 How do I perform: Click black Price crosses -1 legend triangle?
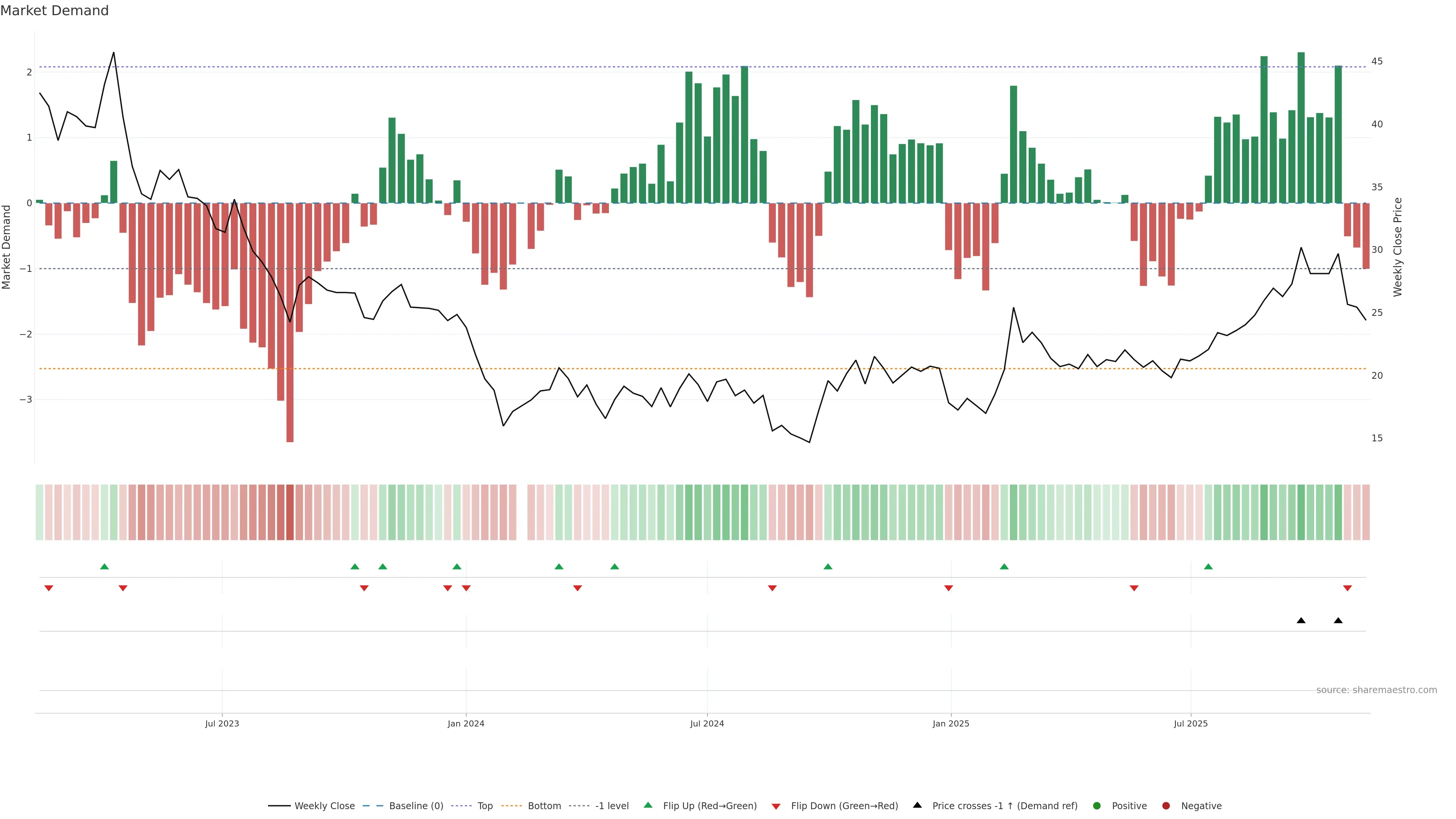917,805
